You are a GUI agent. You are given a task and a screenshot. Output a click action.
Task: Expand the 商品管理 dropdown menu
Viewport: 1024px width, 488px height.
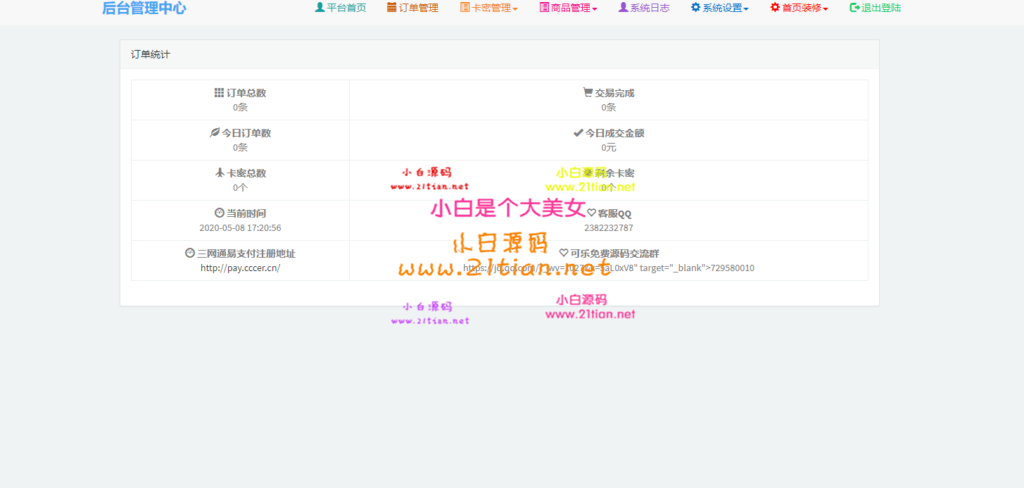click(568, 8)
